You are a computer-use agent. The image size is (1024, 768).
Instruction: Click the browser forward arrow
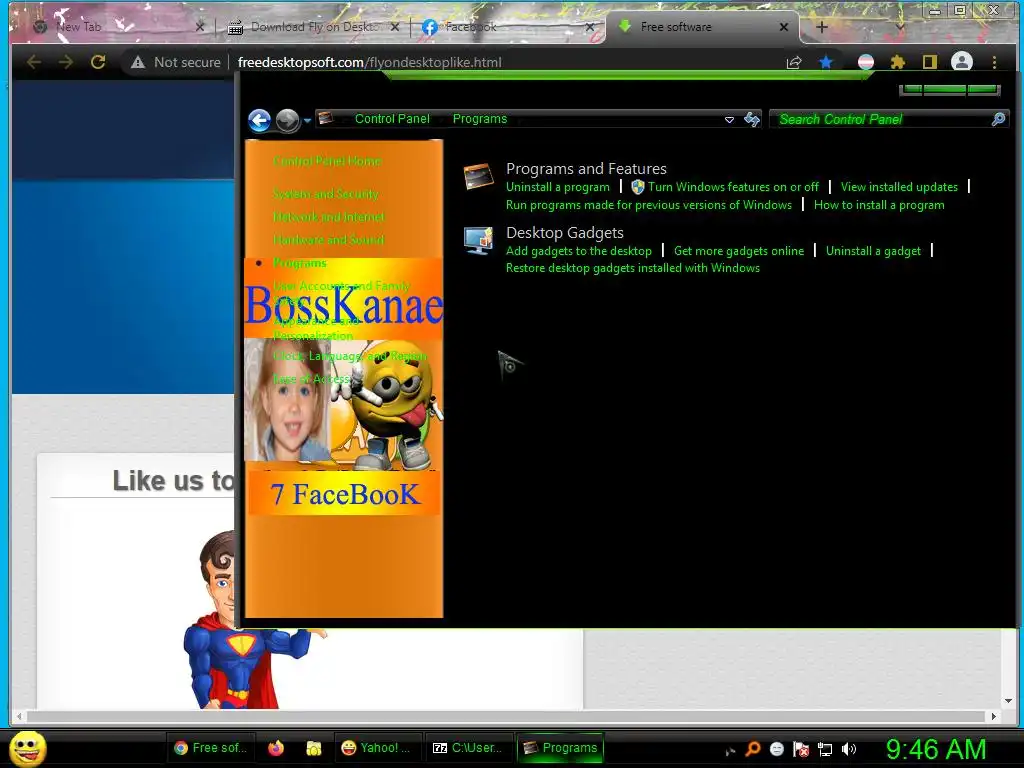(66, 62)
